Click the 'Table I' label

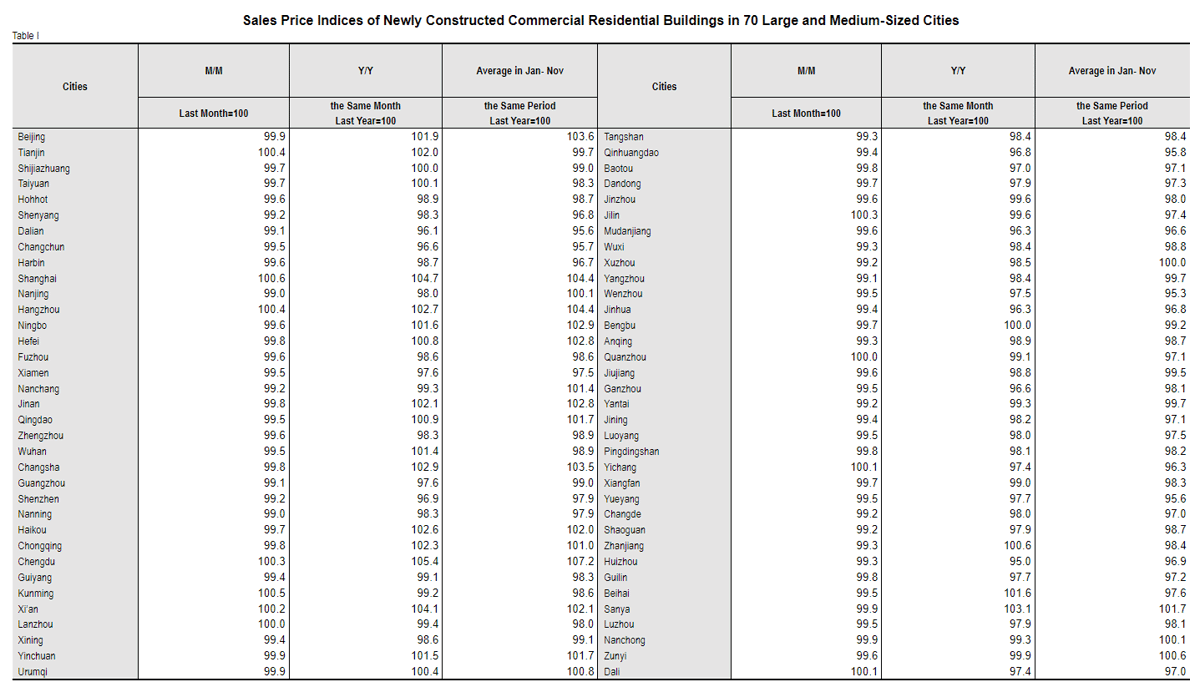(26, 36)
